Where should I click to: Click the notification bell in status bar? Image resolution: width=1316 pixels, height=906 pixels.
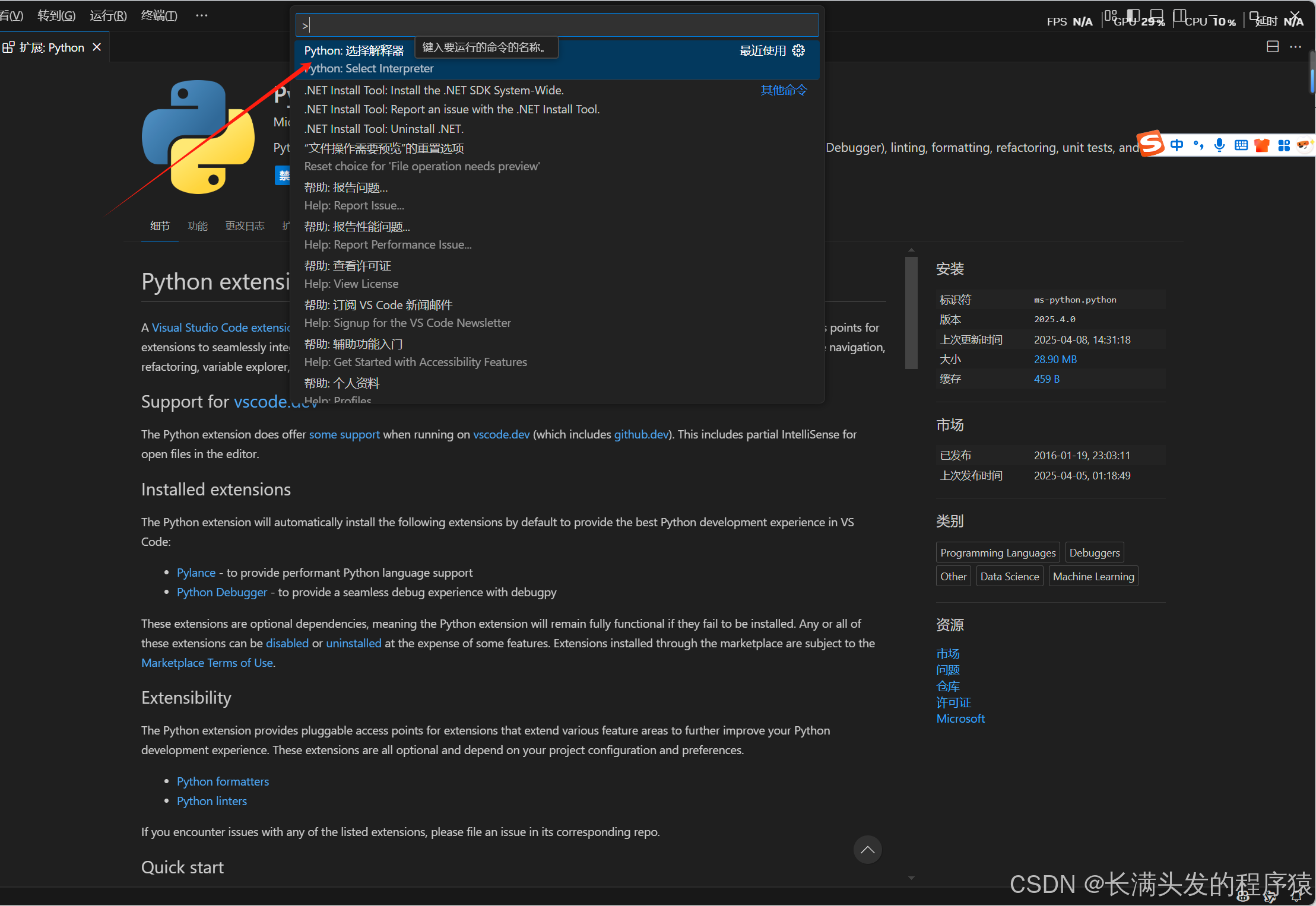tap(1296, 897)
